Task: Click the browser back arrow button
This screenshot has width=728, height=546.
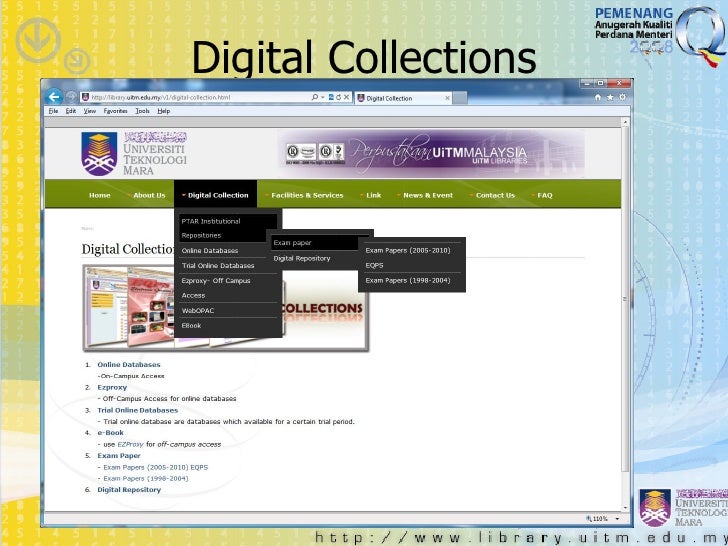Action: coord(54,97)
